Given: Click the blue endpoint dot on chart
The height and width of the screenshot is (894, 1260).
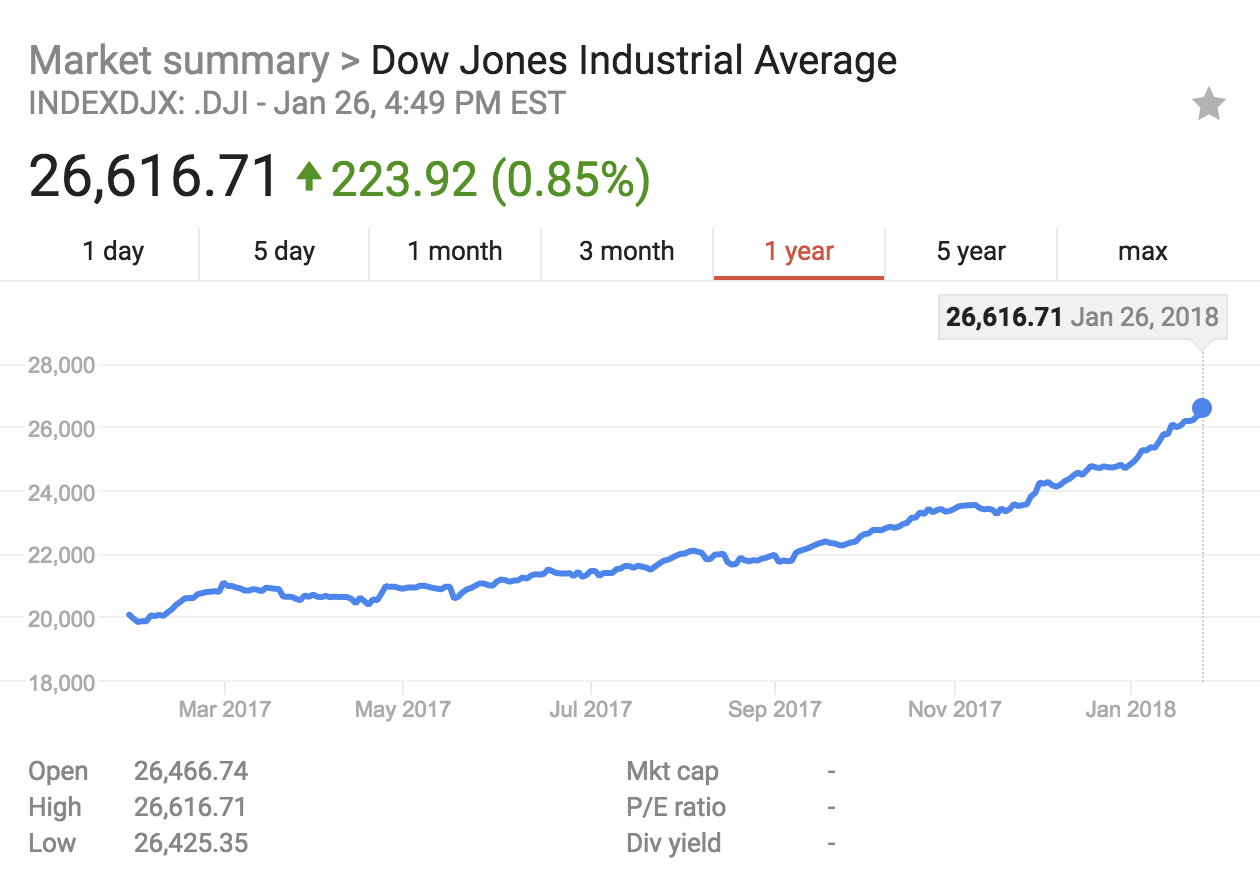Looking at the screenshot, I should (1202, 408).
